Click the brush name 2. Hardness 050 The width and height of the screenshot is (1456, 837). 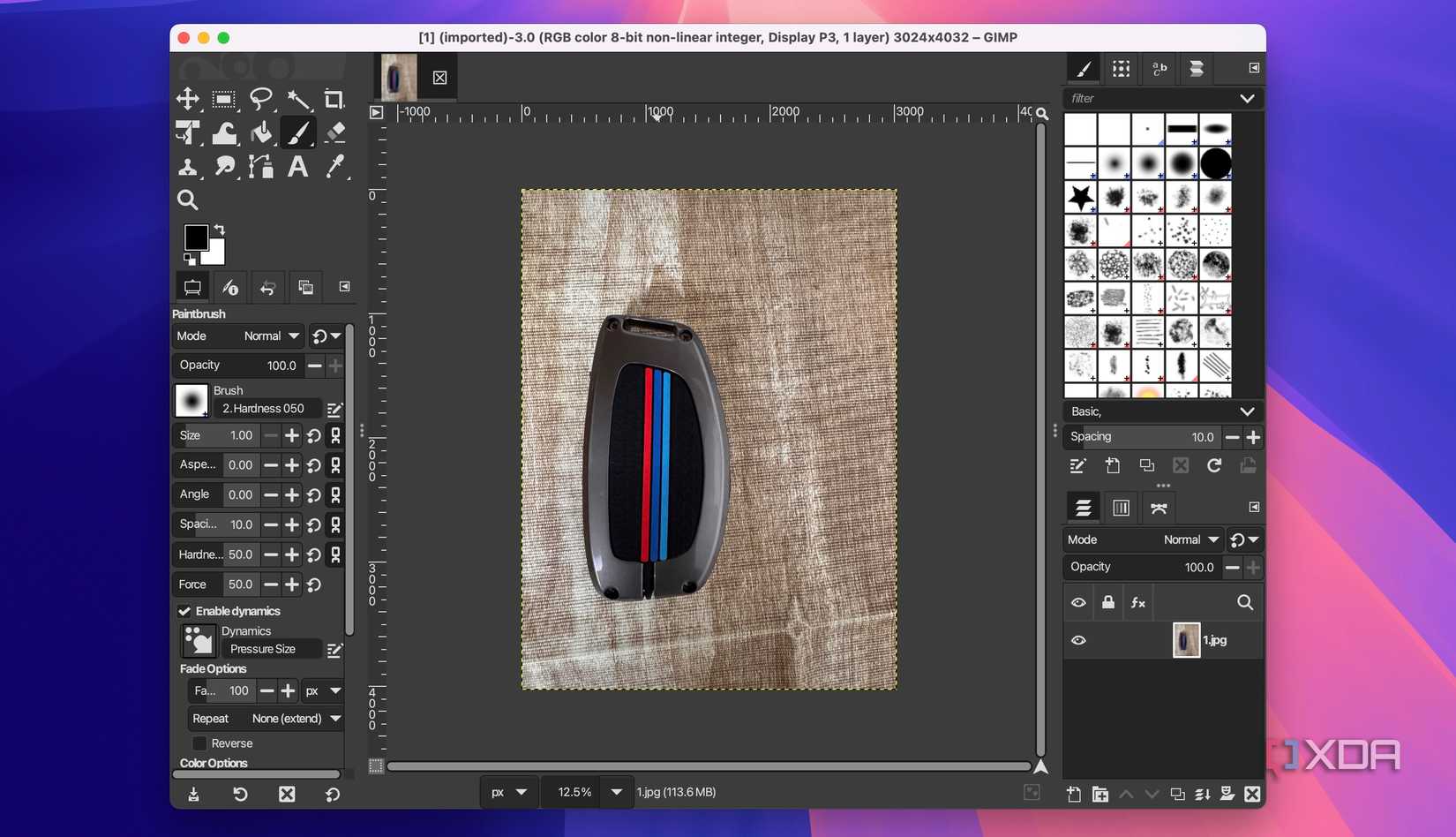click(263, 409)
